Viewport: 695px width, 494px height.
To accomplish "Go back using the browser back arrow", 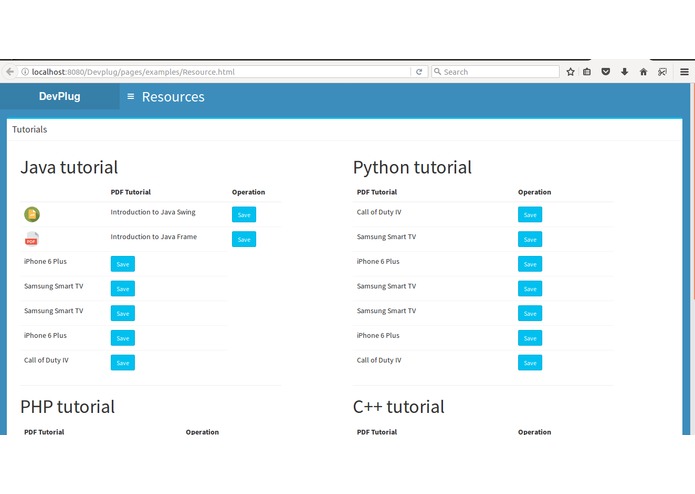I will coord(10,72).
